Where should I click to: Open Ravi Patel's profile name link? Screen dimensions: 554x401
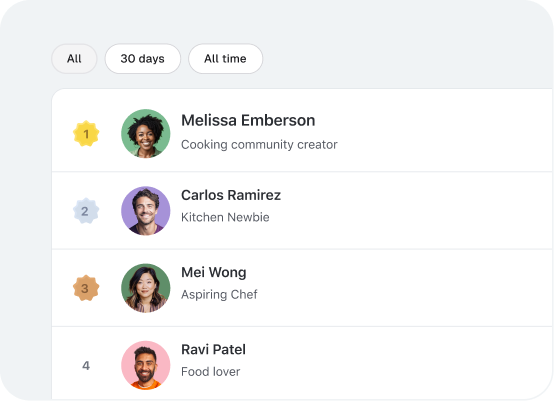point(213,349)
